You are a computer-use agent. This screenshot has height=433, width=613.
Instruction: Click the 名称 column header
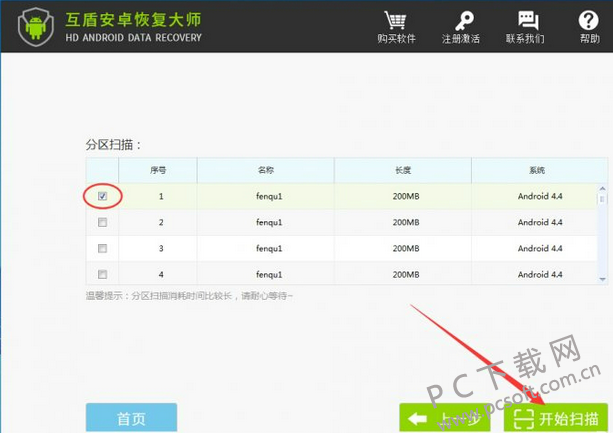[x=266, y=170]
